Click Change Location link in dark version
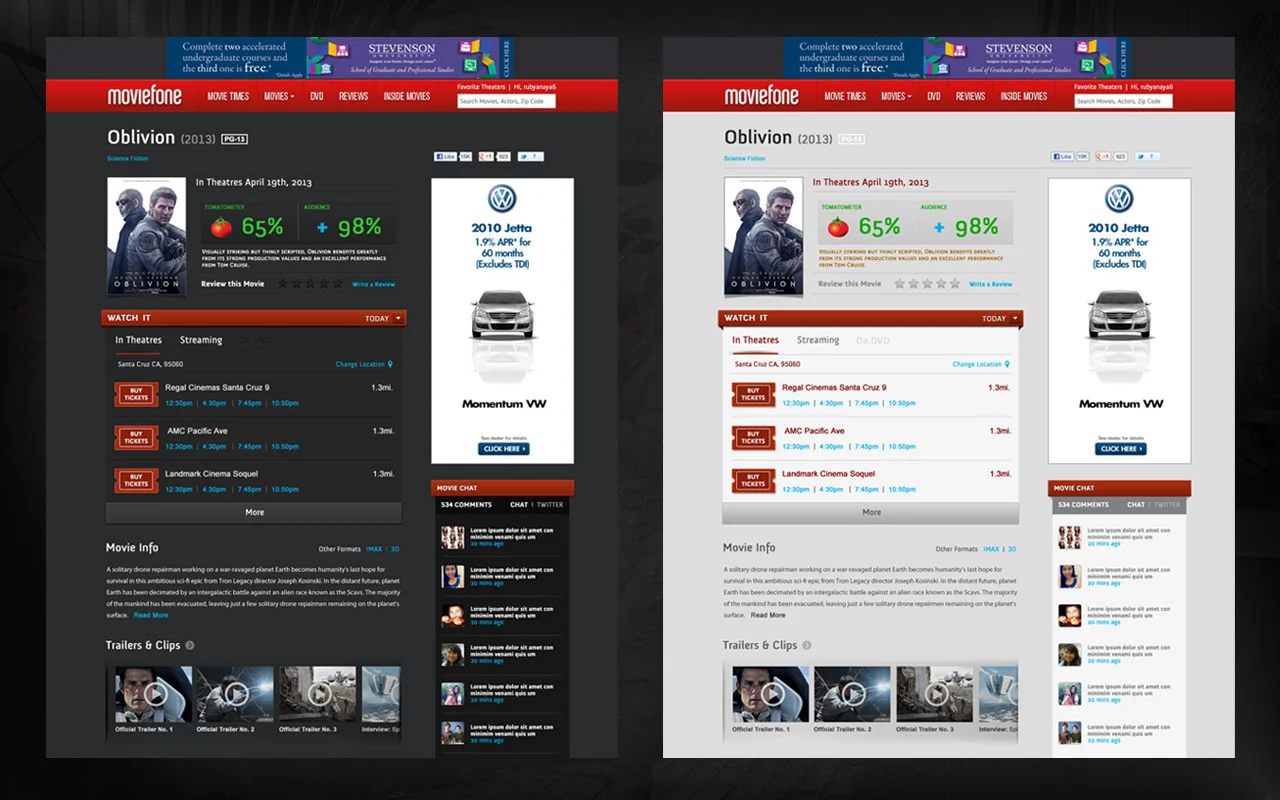This screenshot has width=1280, height=800. click(360, 365)
